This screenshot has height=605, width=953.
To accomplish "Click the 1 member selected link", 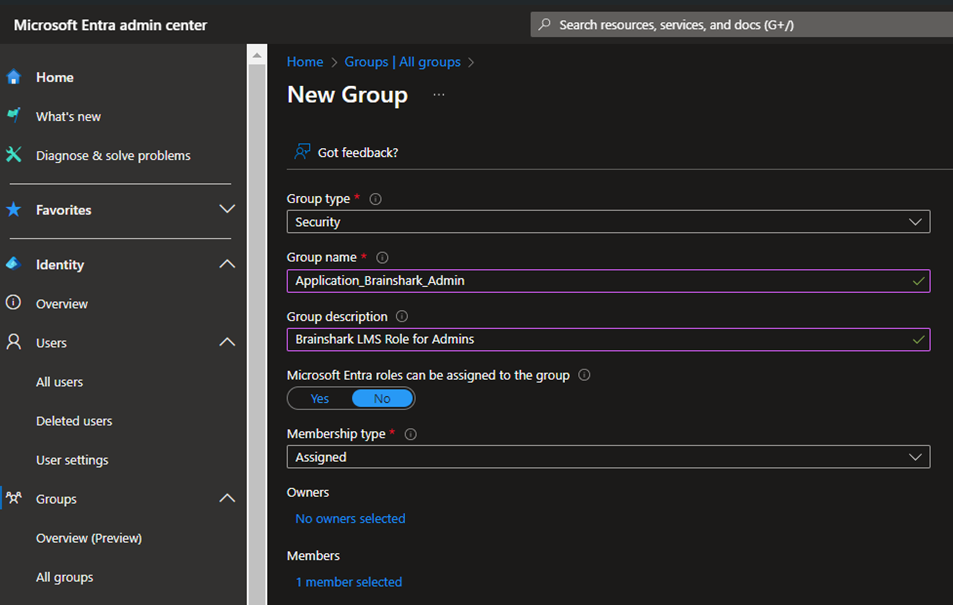I will (348, 582).
